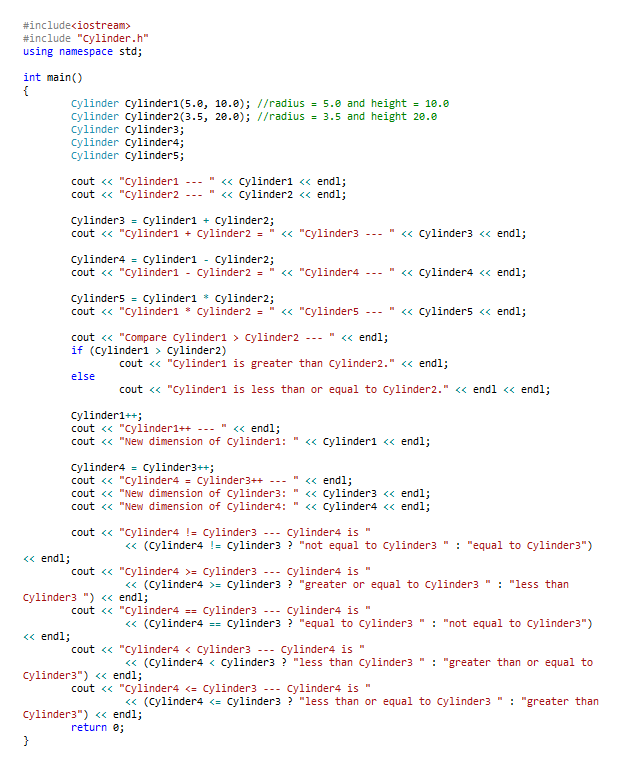Click ternary line '(Cylinder4 != Cylinder3 ?'

[x=359, y=545]
